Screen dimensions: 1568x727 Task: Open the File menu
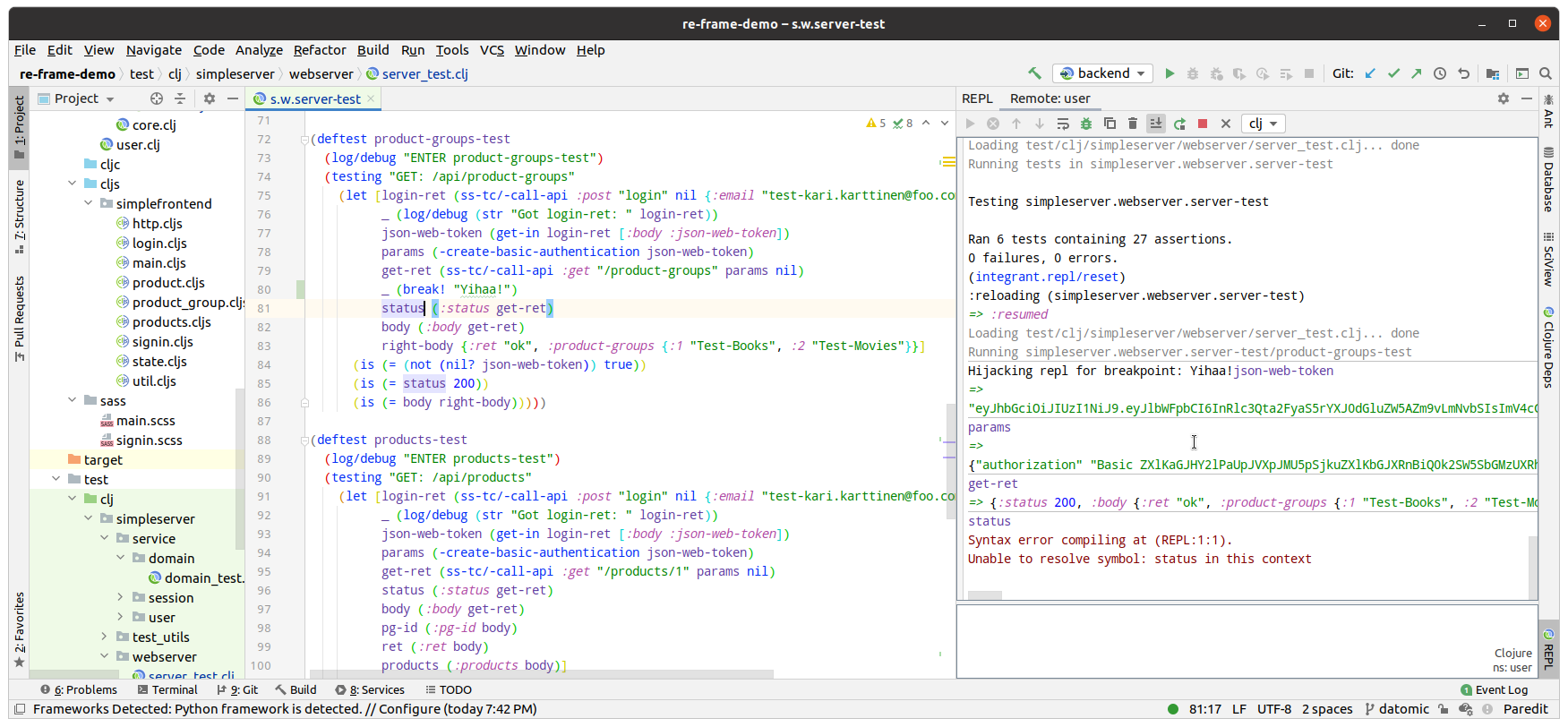click(x=25, y=50)
